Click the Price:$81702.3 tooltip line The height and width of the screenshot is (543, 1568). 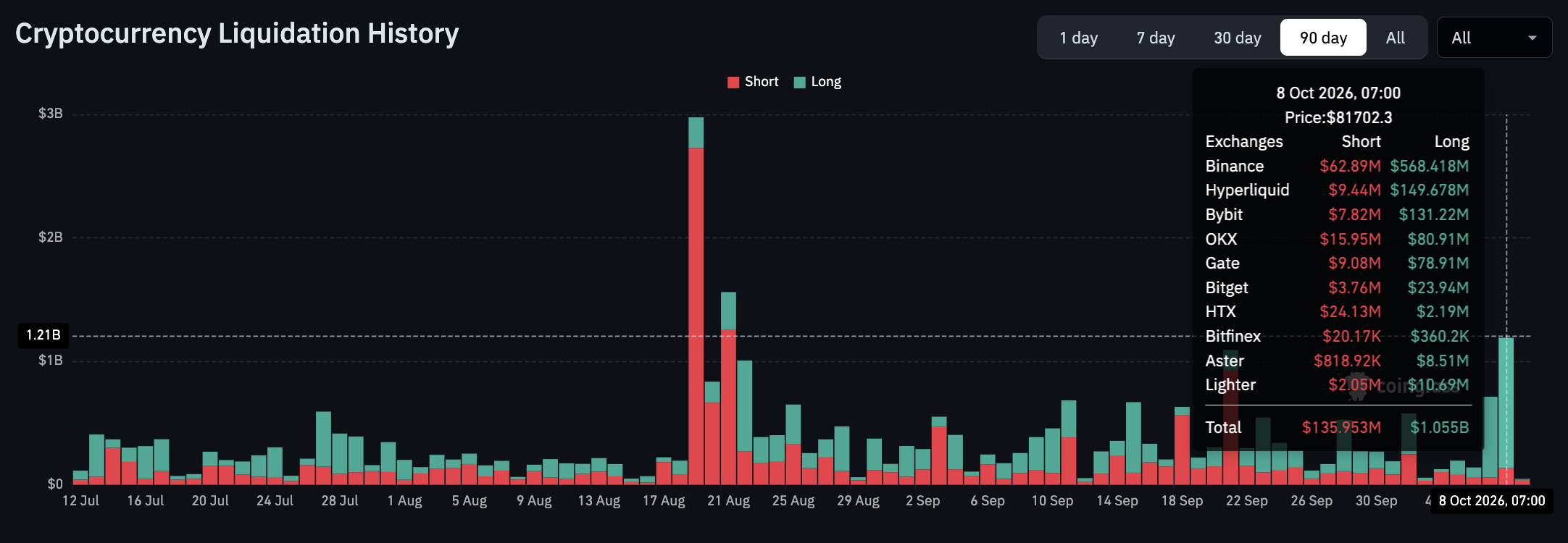[1338, 117]
